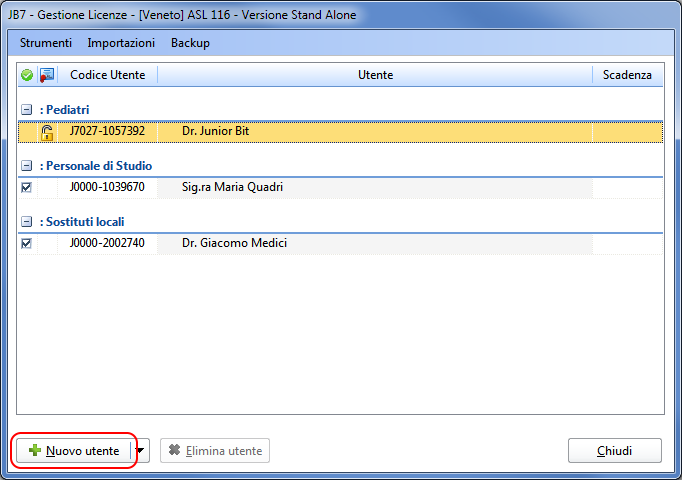
Task: Uncheck the checkbox for Sig.ra Maria Quadri
Action: pyautogui.click(x=26, y=187)
